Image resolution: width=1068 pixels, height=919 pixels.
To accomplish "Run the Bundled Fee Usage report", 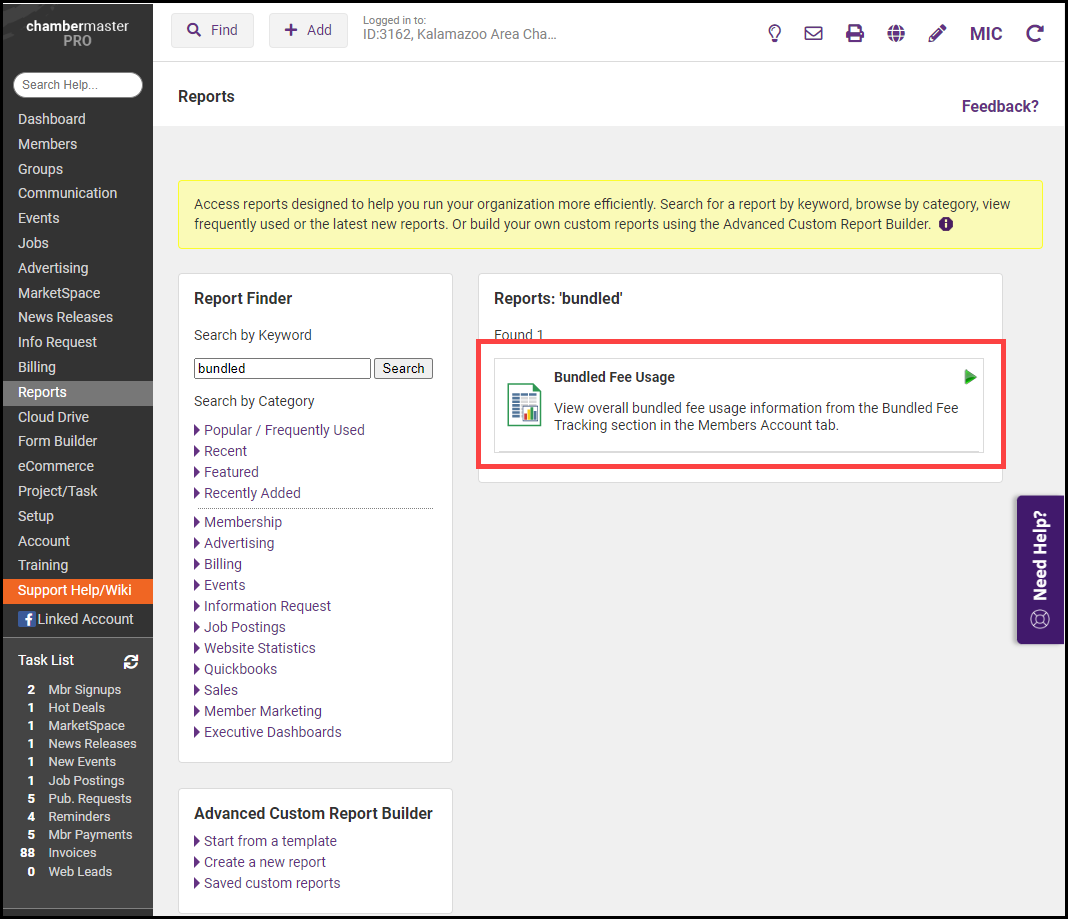I will pos(970,377).
